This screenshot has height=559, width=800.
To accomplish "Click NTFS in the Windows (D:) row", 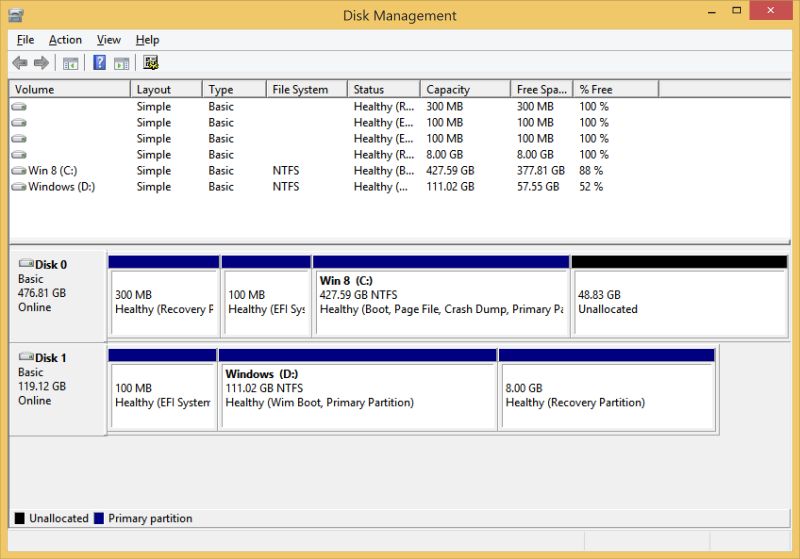I will 286,187.
